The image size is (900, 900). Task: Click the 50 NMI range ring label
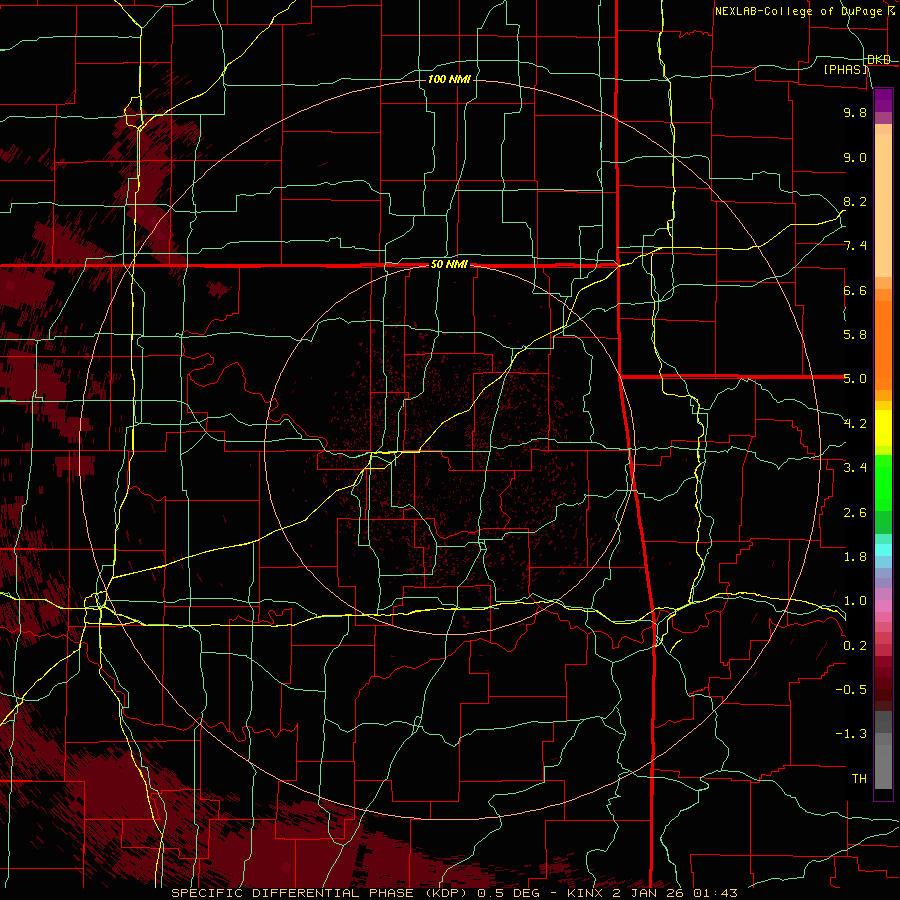pos(449,265)
